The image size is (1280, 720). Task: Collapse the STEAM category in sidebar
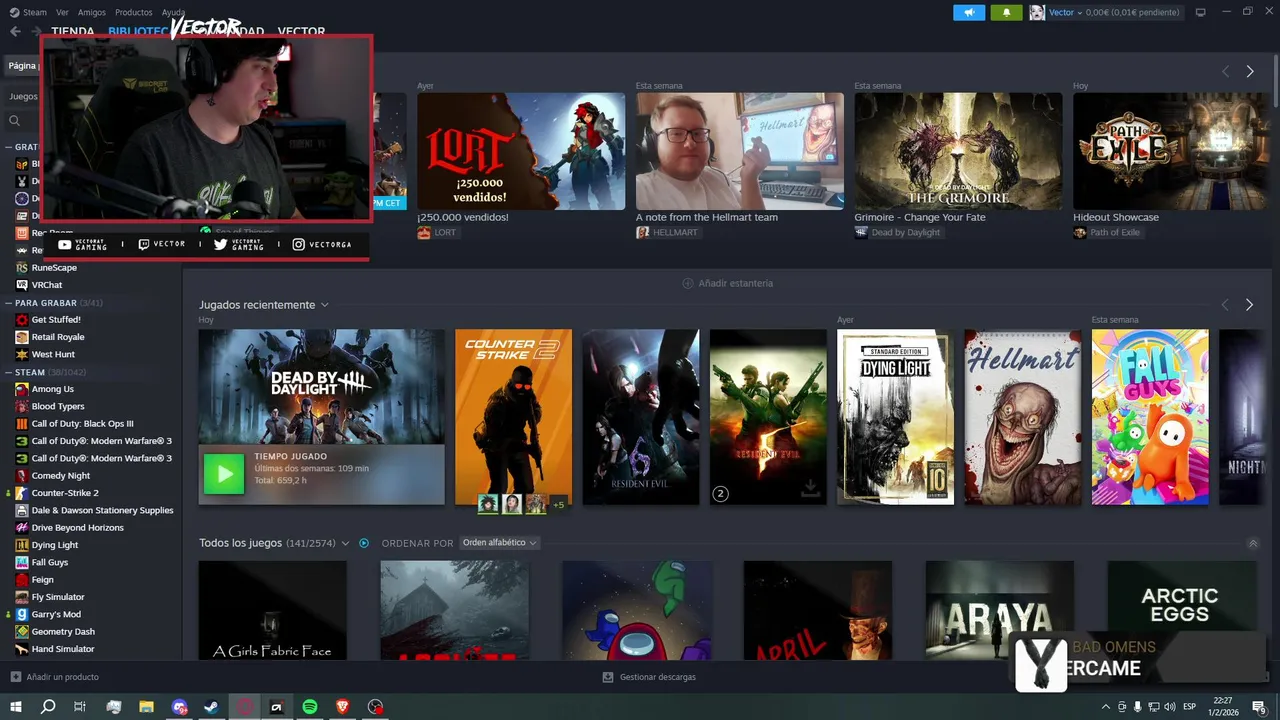point(8,372)
